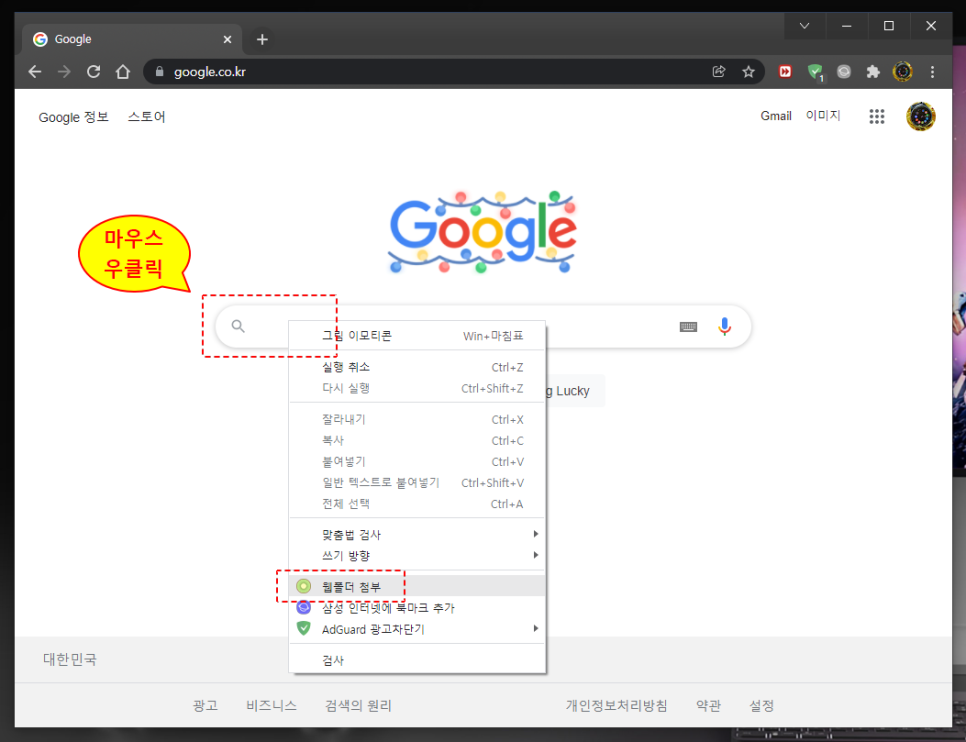Bookmark this page with the star icon
Image resolution: width=966 pixels, height=742 pixels.
point(749,71)
